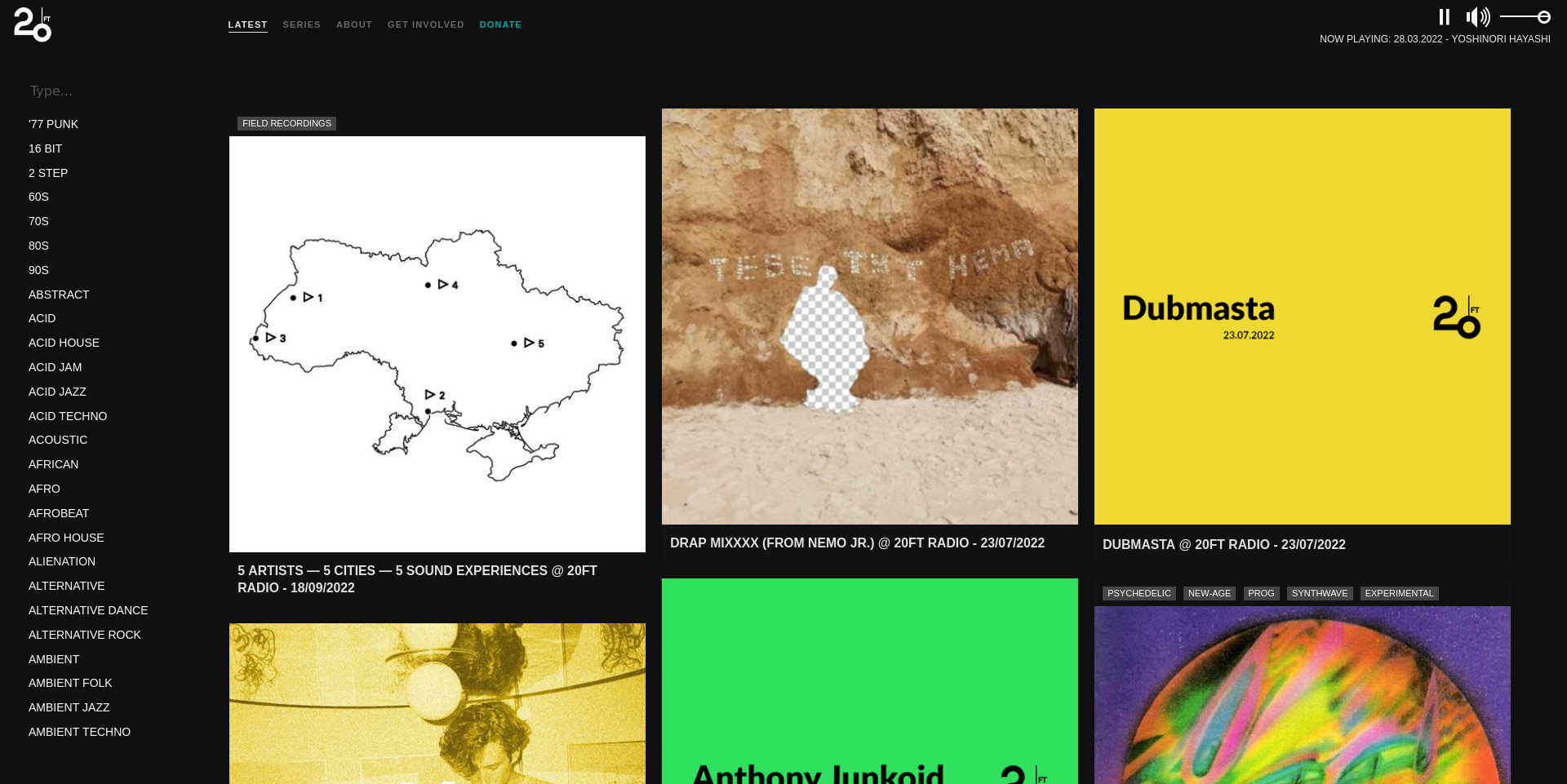This screenshot has height=784, width=1567.
Task: Open the yellow Dubmasta cover thumbnail
Action: pos(1302,317)
